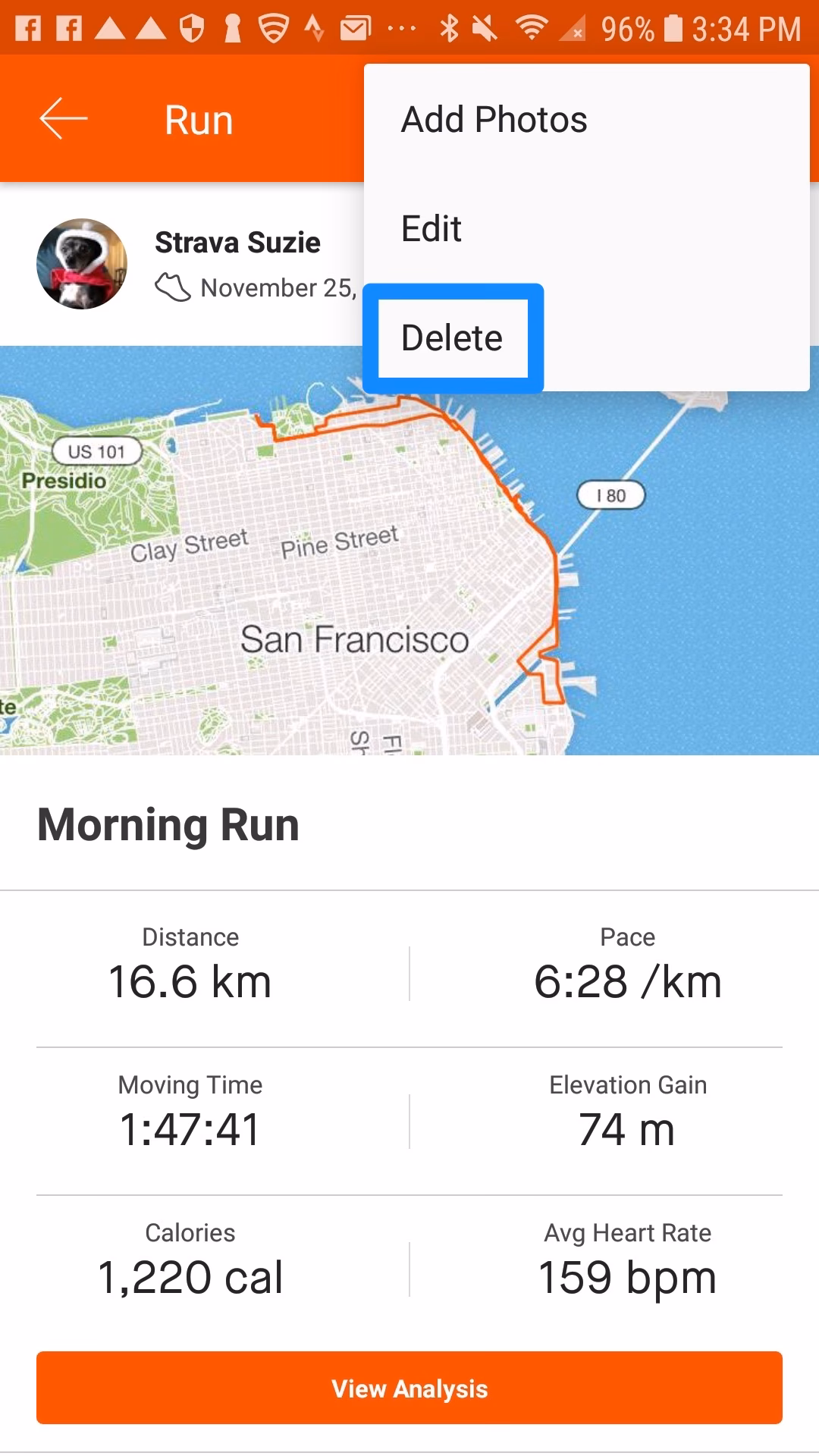
Task: Click the 159 bpm heart rate stat
Action: click(627, 1276)
